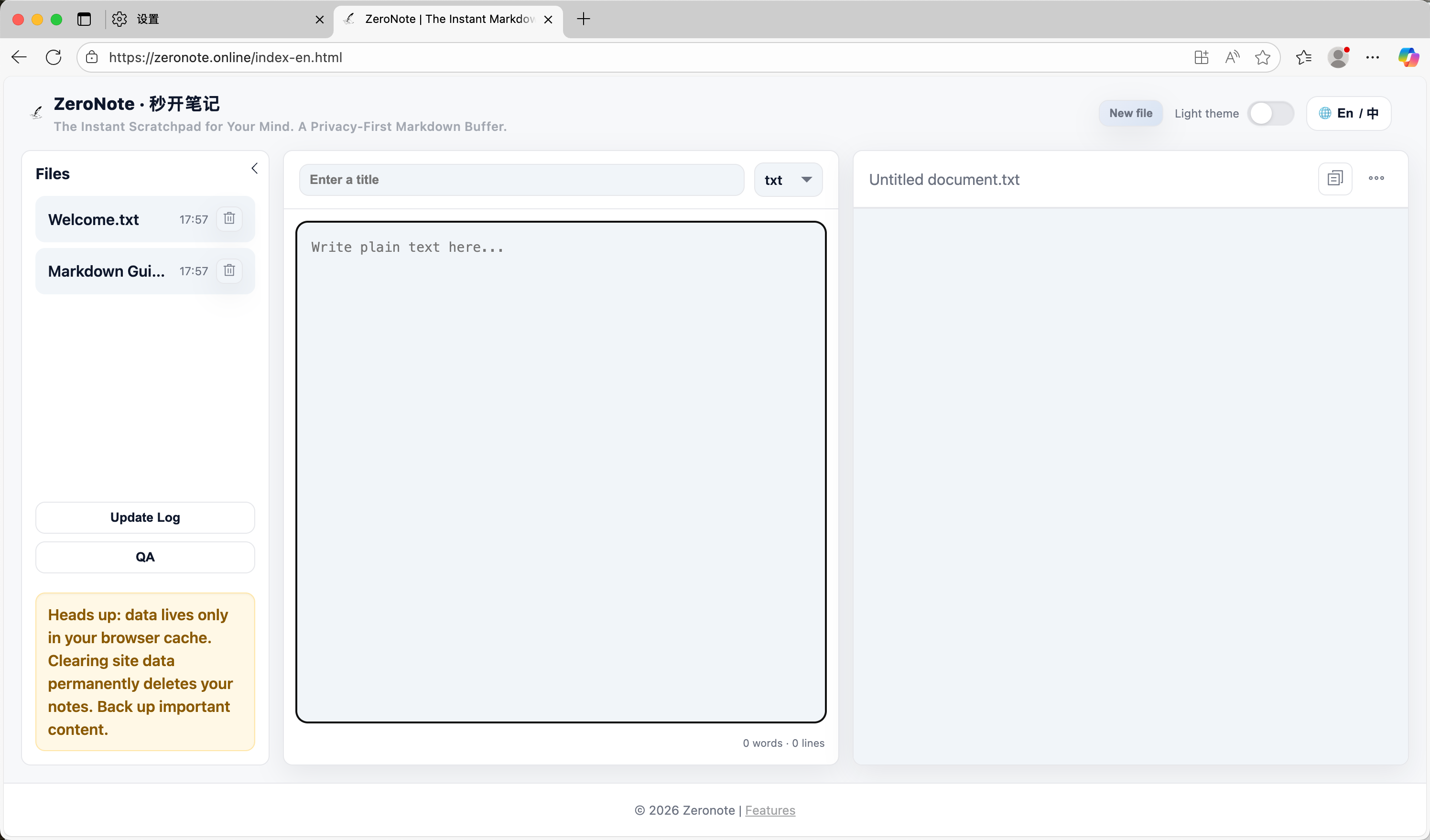The image size is (1430, 840).
Task: Switch to the 设置 settings tab
Action: pyautogui.click(x=216, y=19)
